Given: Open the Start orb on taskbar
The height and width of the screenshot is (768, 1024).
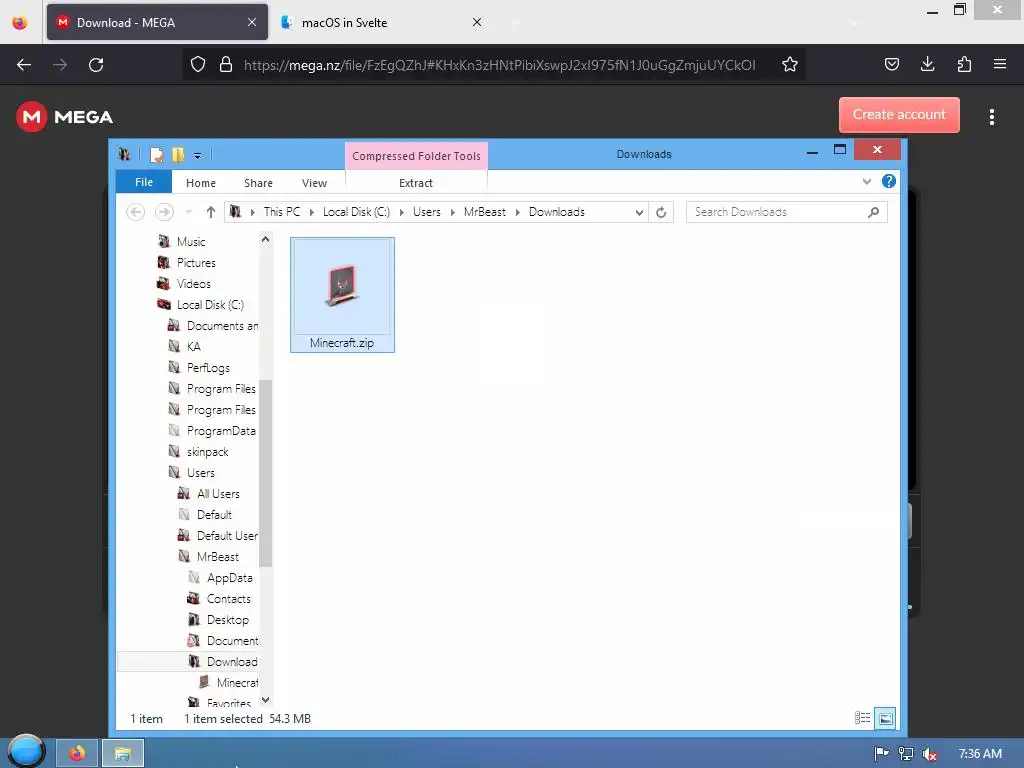Looking at the screenshot, I should [27, 751].
